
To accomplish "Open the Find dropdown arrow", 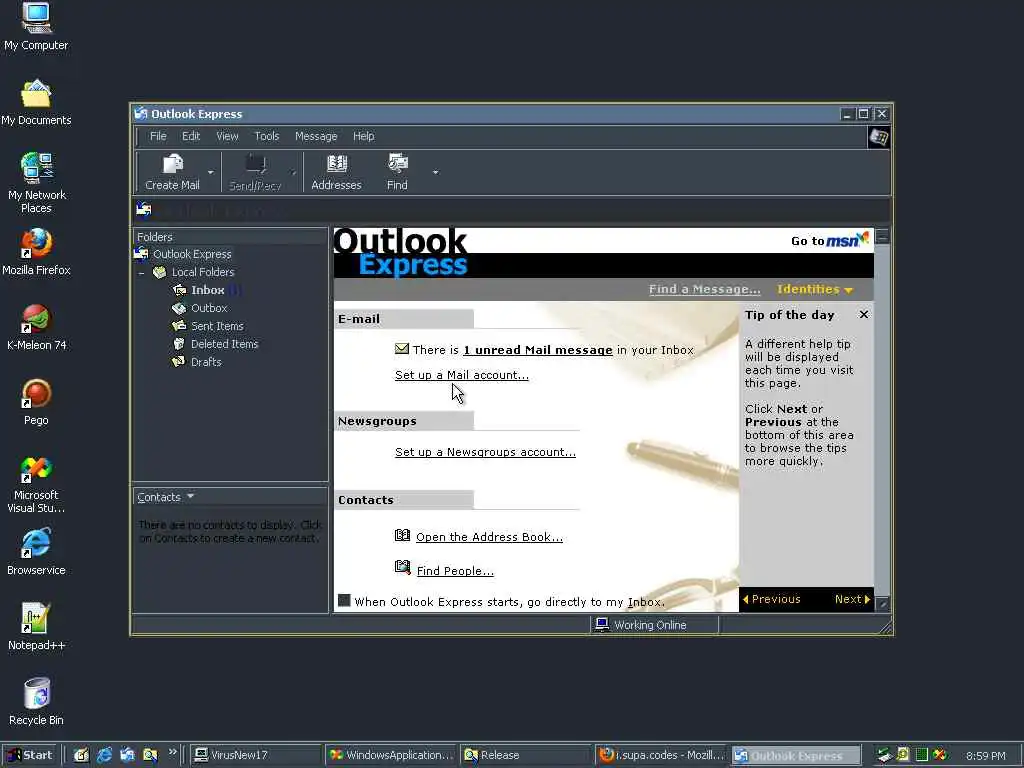I will (x=436, y=172).
